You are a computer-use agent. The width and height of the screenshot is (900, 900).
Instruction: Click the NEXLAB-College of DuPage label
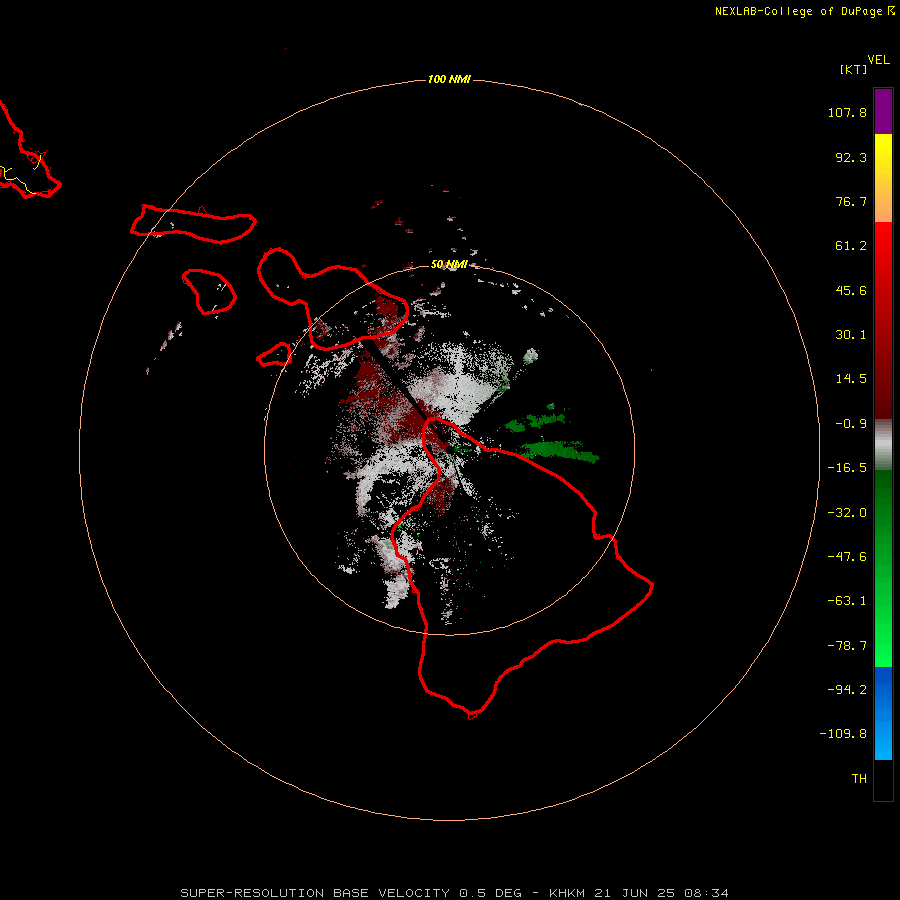(798, 11)
